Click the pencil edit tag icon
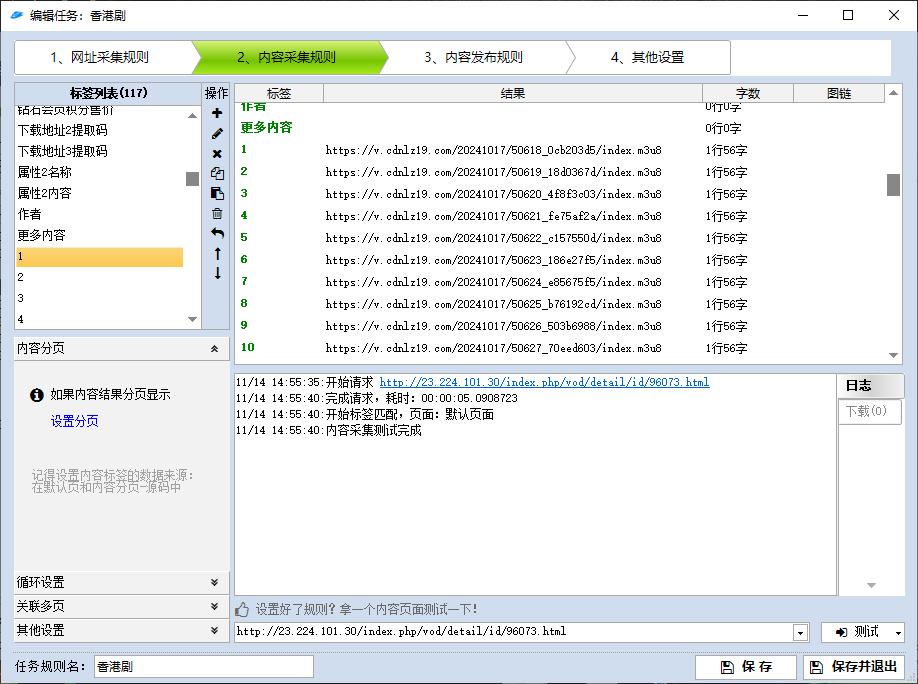The image size is (918, 684). click(217, 134)
